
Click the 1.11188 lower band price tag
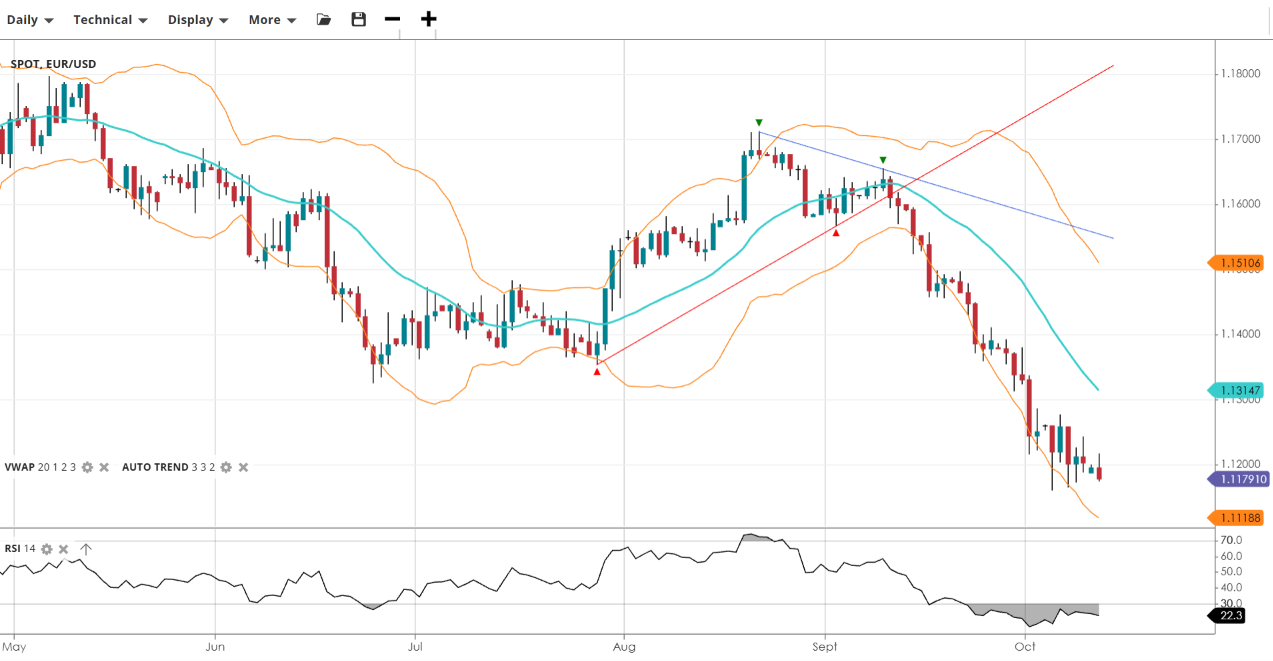(x=1236, y=517)
